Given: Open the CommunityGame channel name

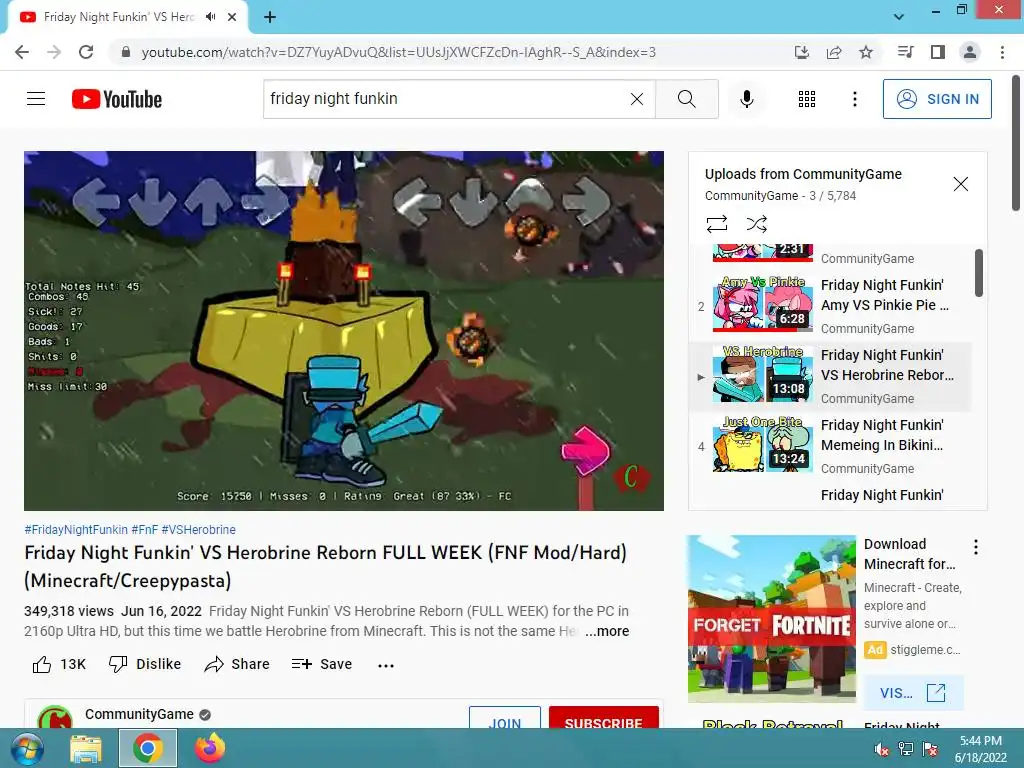Looking at the screenshot, I should click(x=139, y=714).
